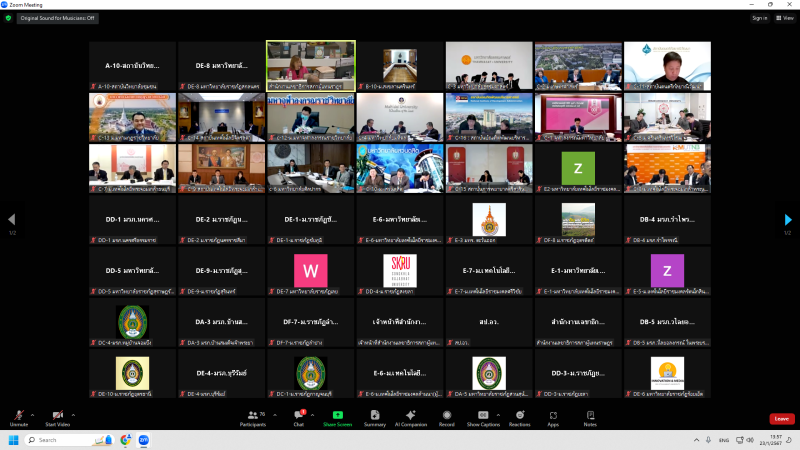Go to next gallery page with right arrow

[788, 220]
